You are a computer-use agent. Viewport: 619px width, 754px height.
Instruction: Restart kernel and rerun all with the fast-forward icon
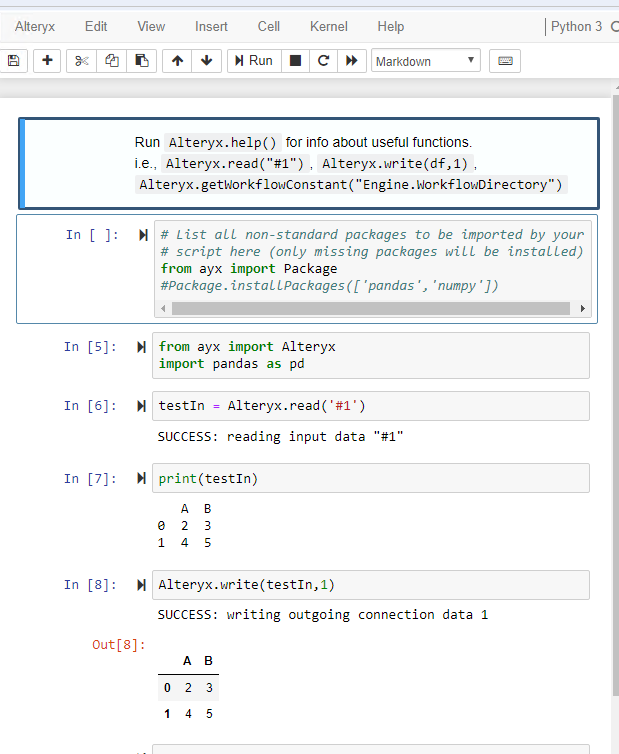click(x=352, y=61)
